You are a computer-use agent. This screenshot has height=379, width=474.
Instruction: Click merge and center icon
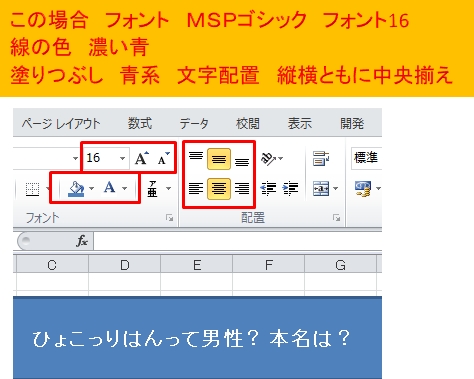coord(321,189)
